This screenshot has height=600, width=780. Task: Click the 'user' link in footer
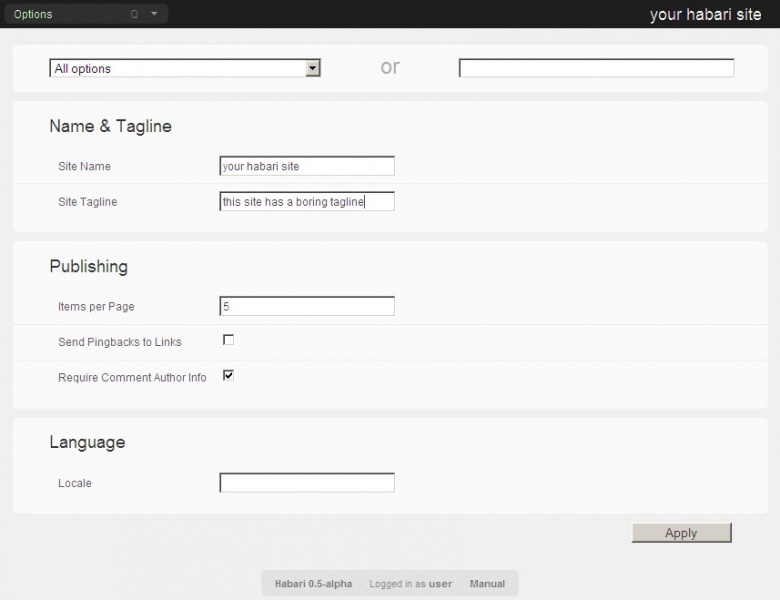pyautogui.click(x=441, y=584)
